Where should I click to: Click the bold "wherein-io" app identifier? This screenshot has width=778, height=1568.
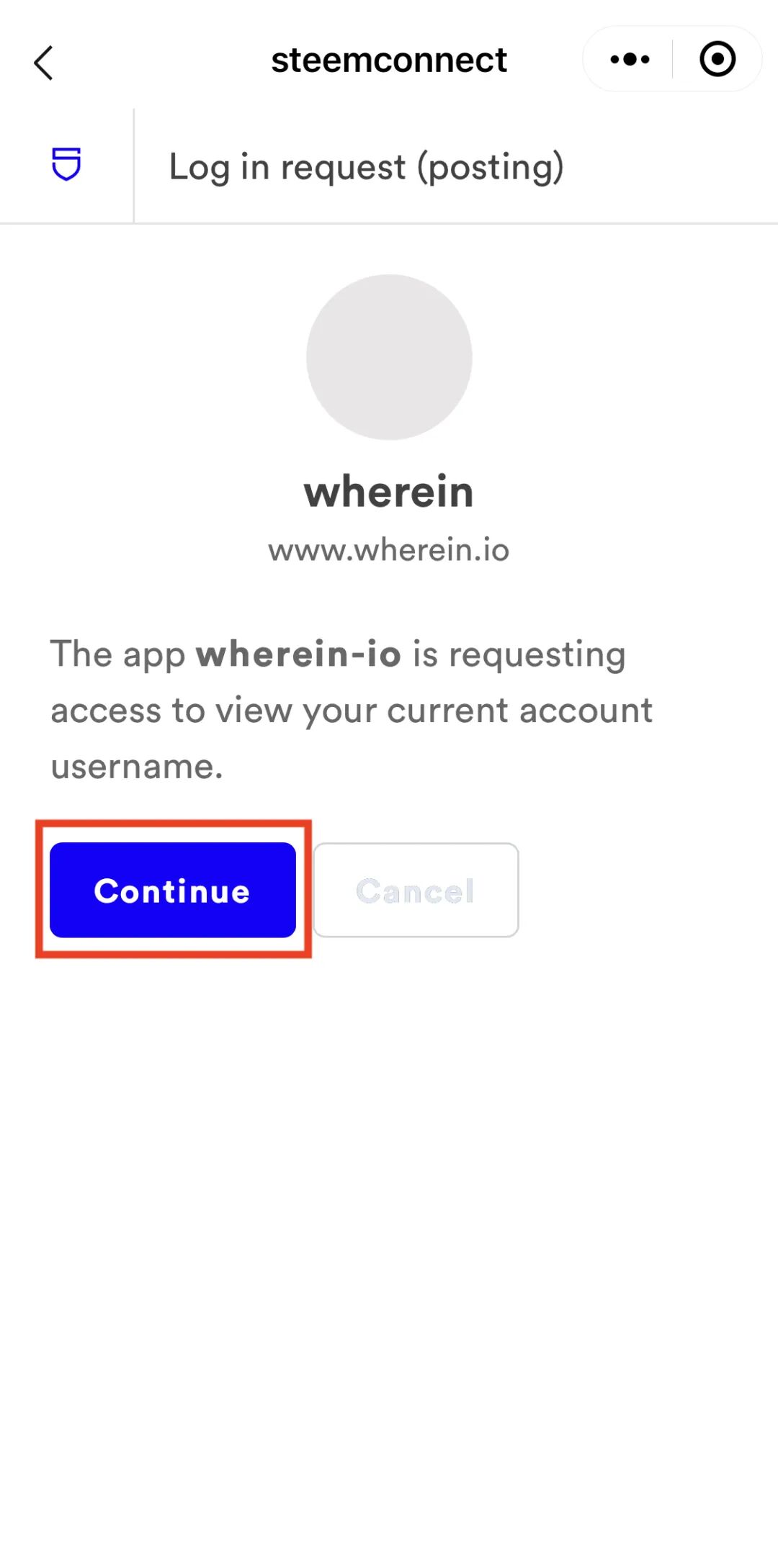(x=298, y=654)
